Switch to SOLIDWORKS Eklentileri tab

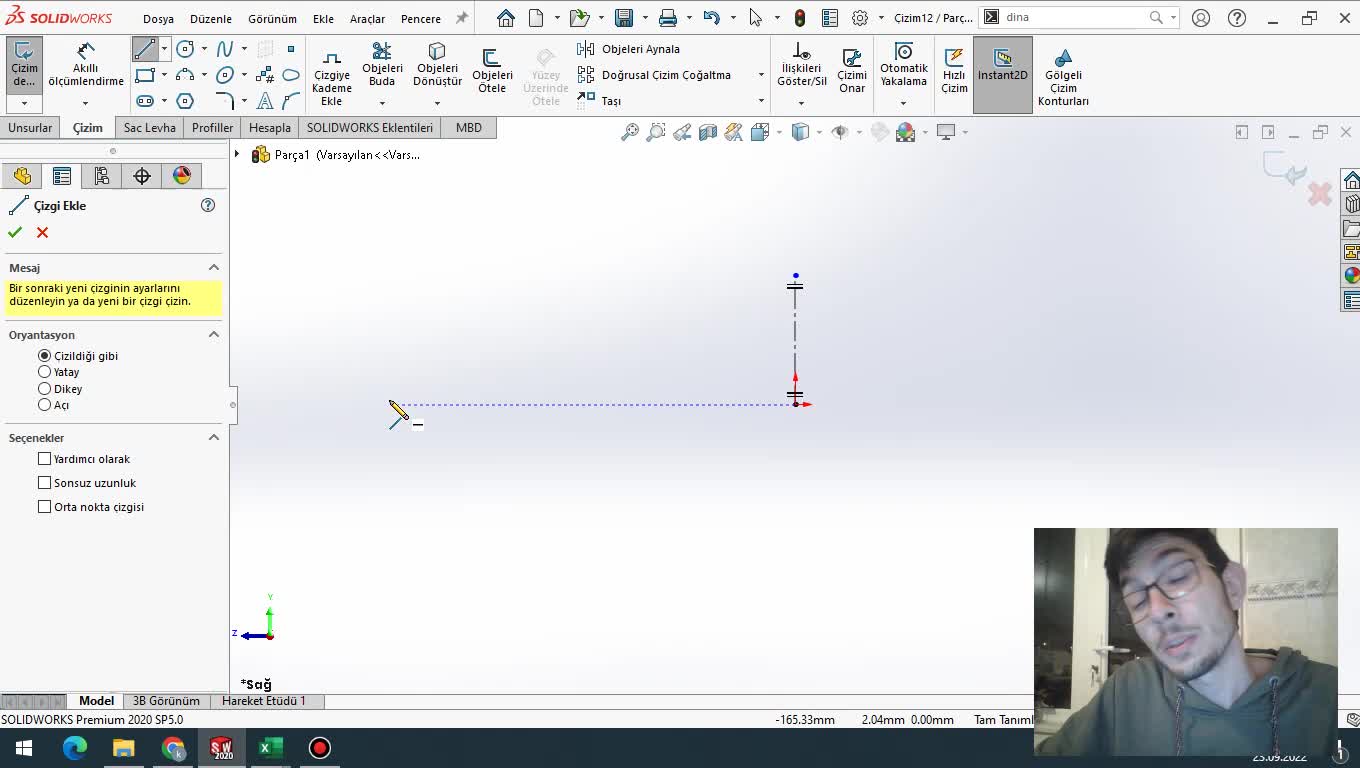click(370, 128)
